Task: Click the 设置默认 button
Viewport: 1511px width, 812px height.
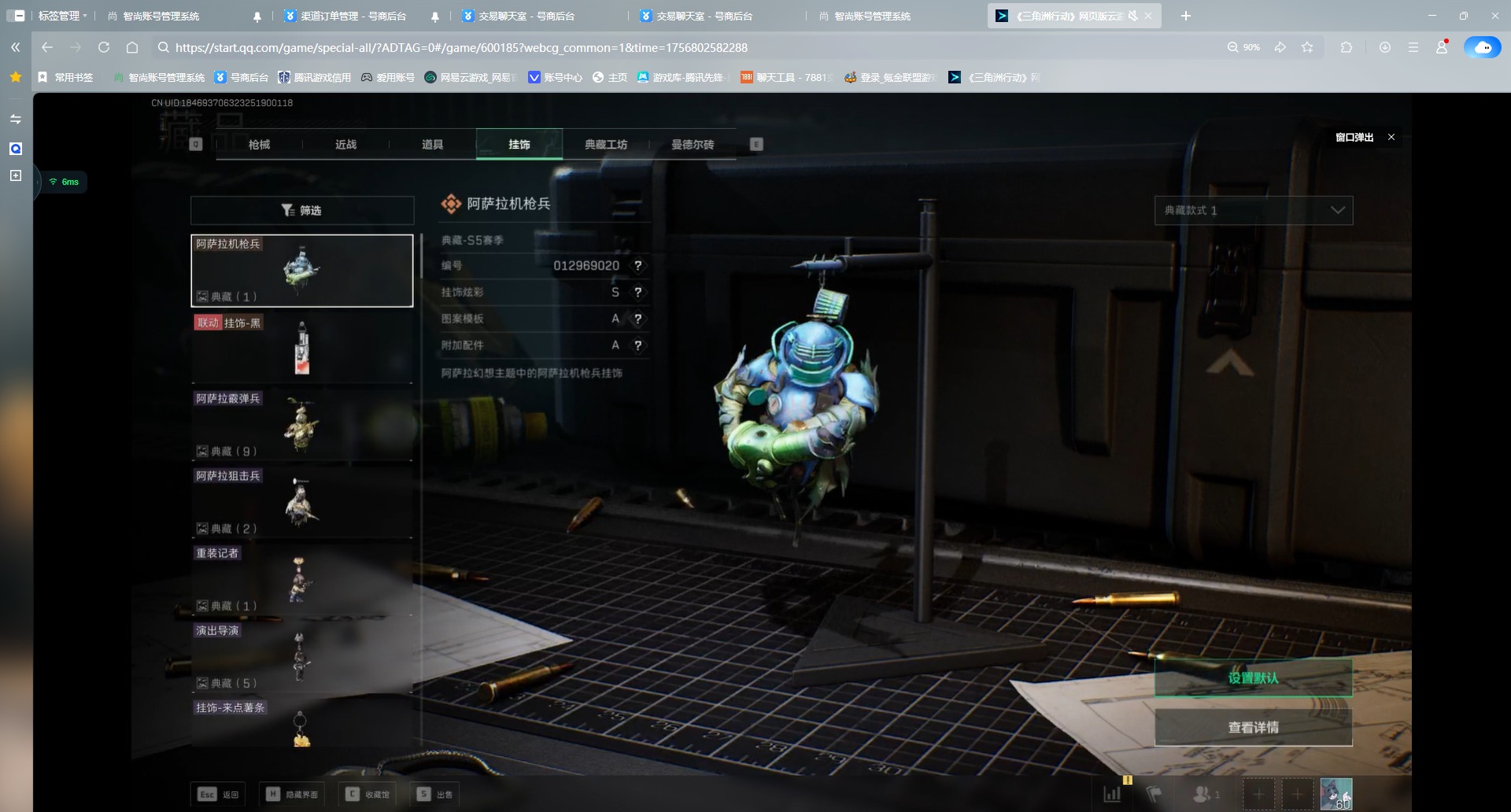Action: (1253, 677)
